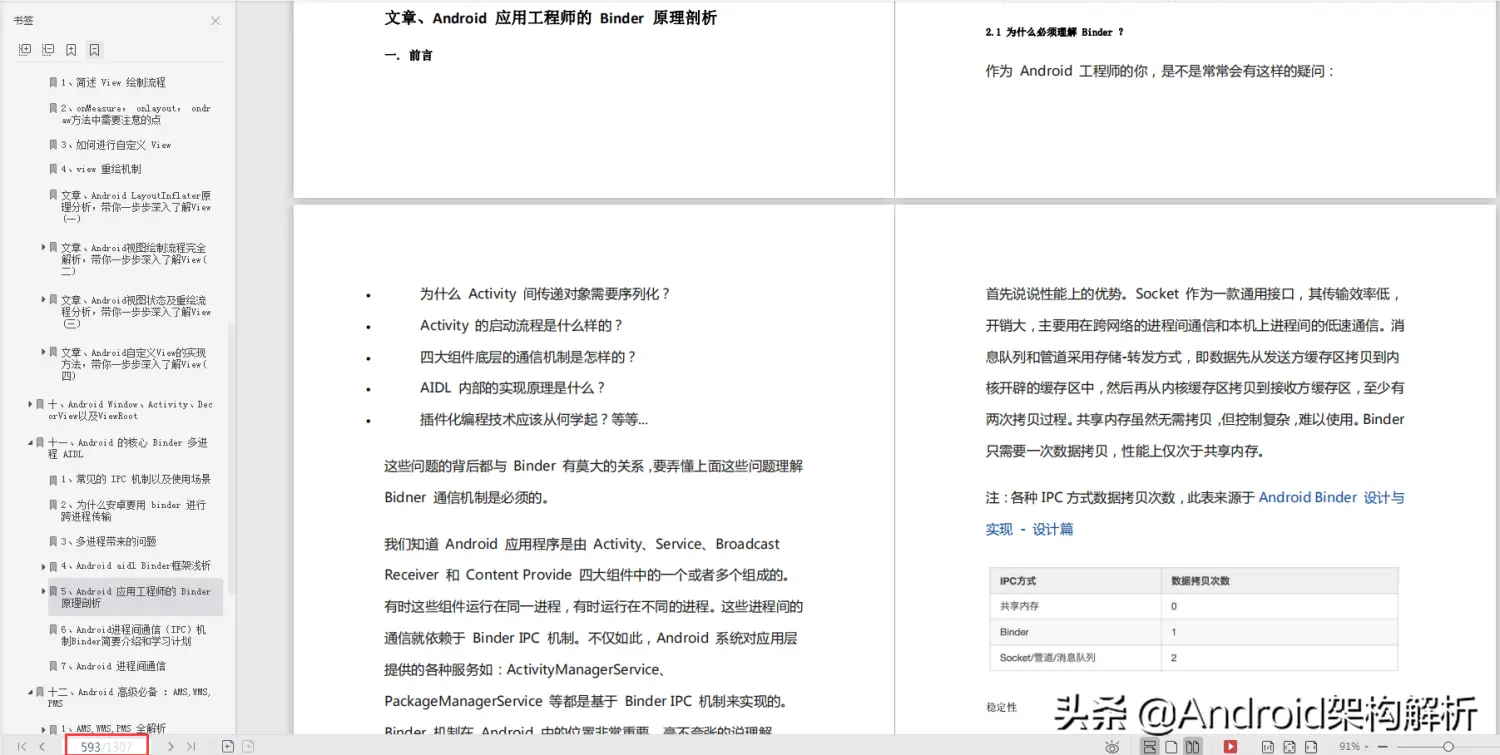1500x755 pixels.
Task: Toggle the two-page view
Action: pyautogui.click(x=1193, y=747)
